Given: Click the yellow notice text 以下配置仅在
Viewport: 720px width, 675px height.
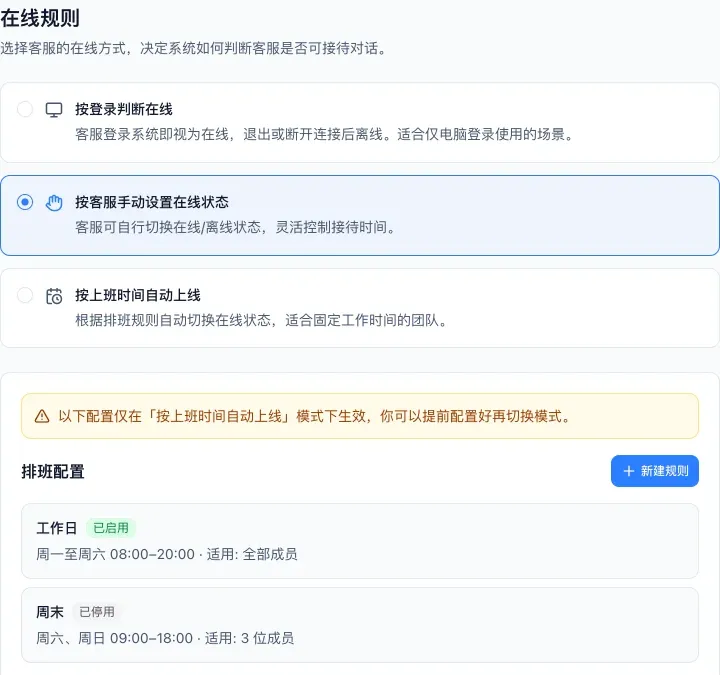Looking at the screenshot, I should [x=314, y=416].
